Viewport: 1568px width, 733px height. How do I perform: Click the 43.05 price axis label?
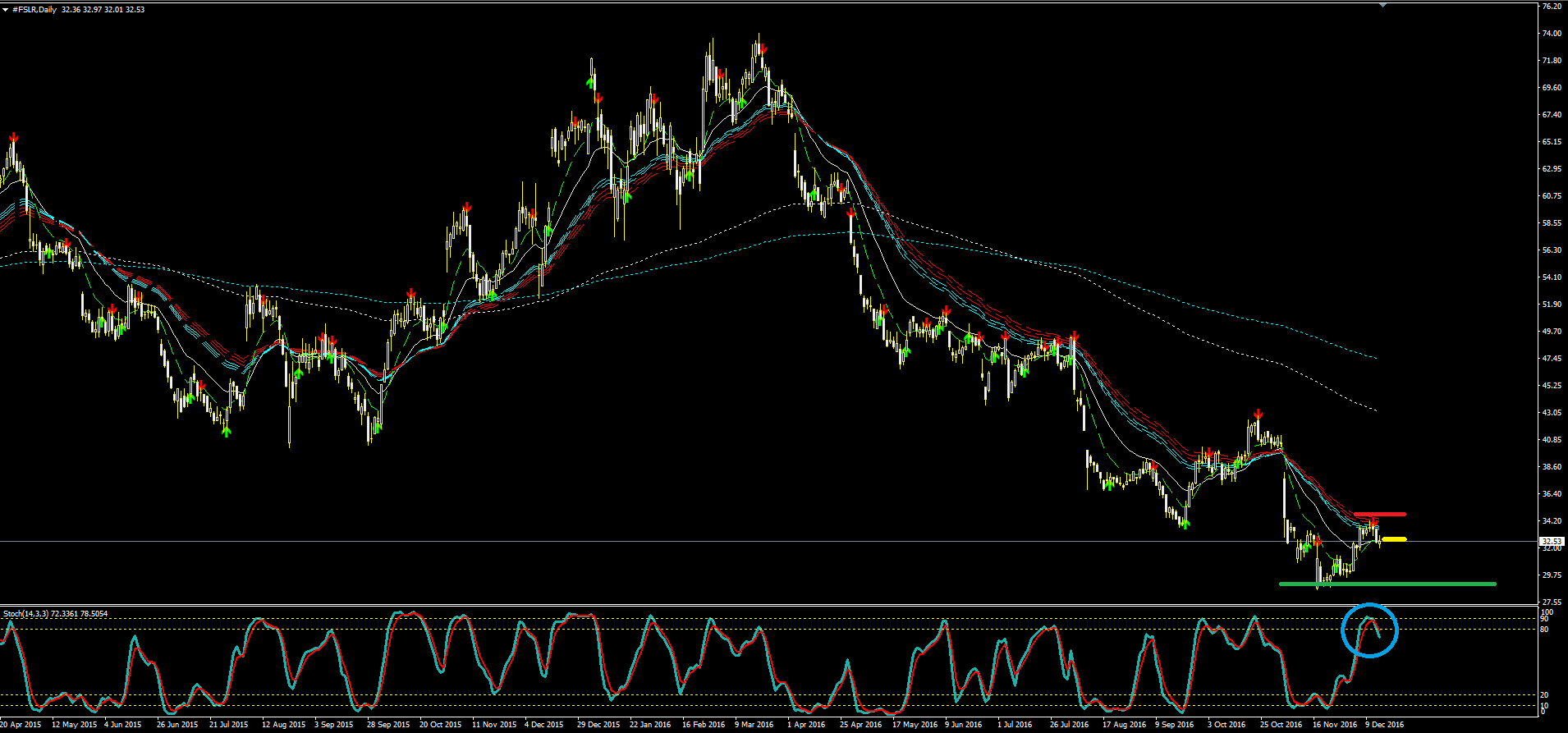click(1552, 413)
